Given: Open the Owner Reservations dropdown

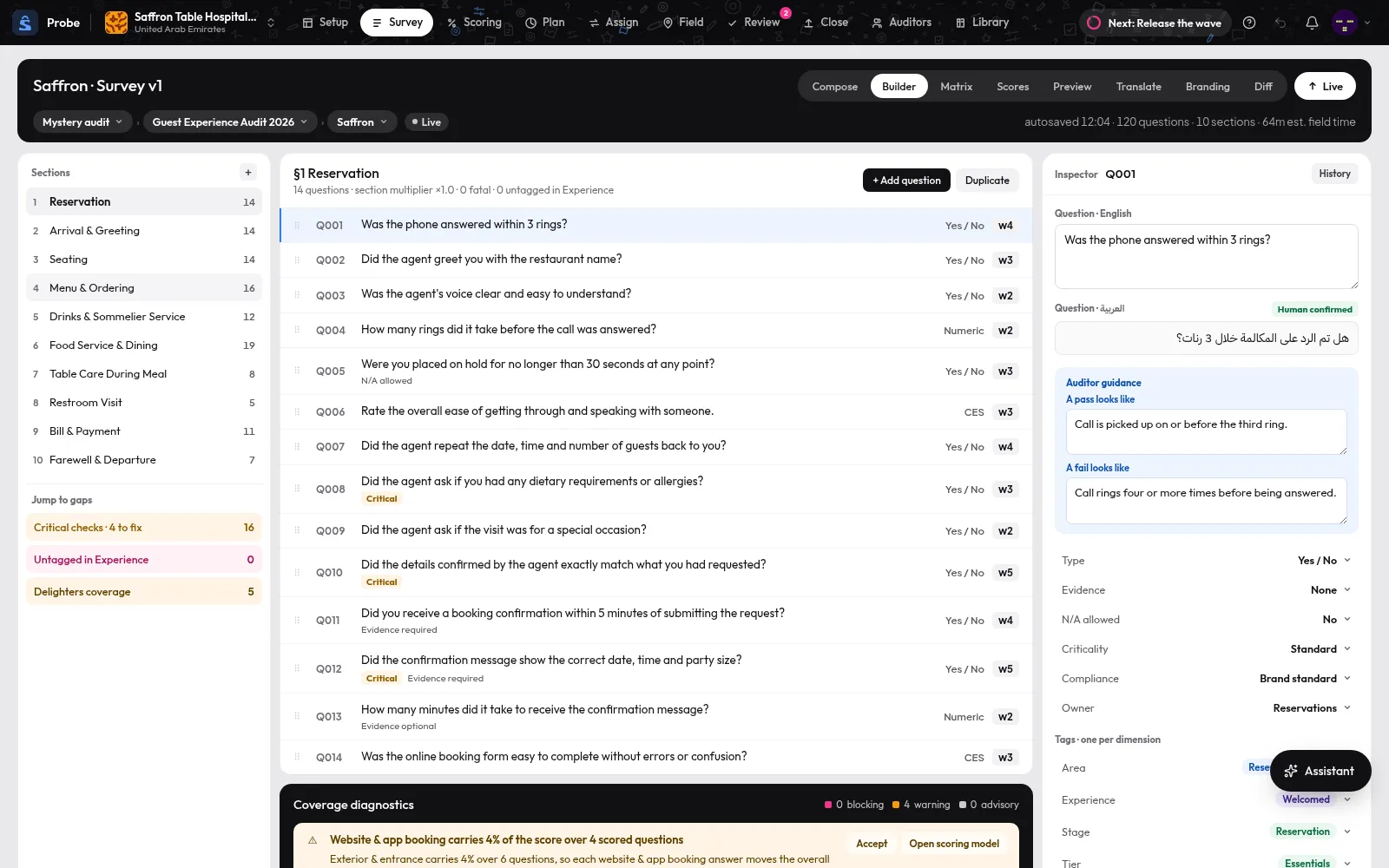Looking at the screenshot, I should pyautogui.click(x=1312, y=708).
